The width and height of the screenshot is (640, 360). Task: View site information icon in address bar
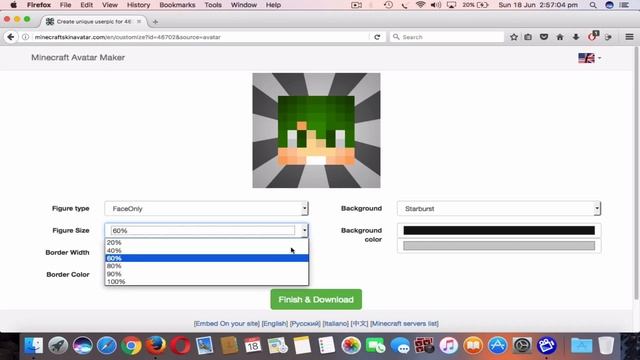tap(25, 37)
